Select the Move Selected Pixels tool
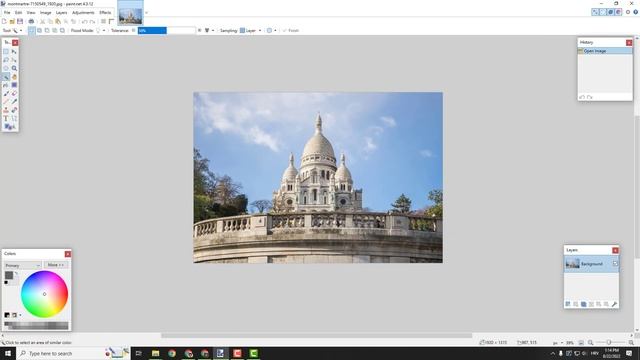Viewport: 640px width, 360px height. click(x=14, y=51)
